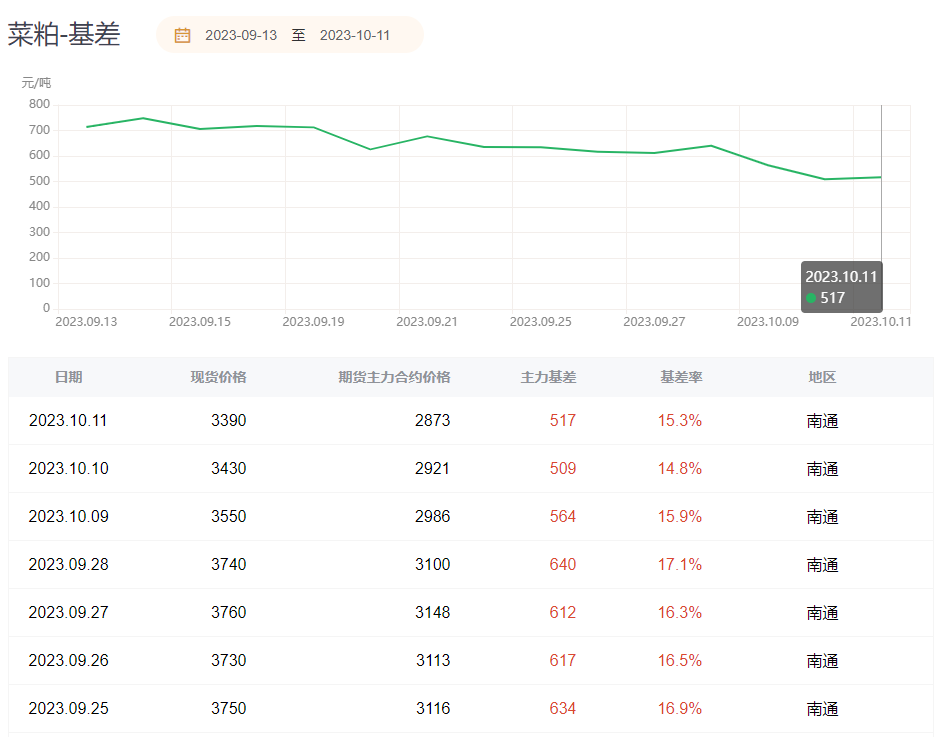
Task: Select basis rate 15.3%
Action: (679, 420)
